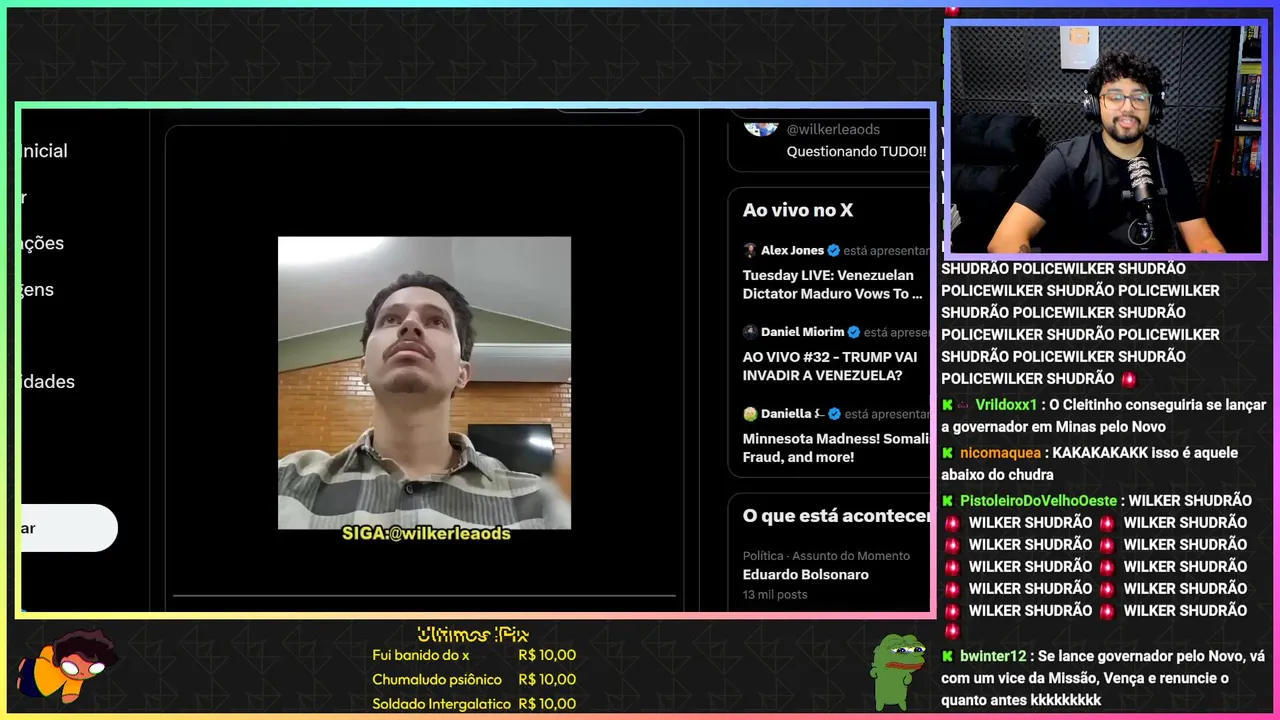This screenshot has height=720, width=1280.
Task: Click the 'Fui banido do x' donation row
Action: pyautogui.click(x=474, y=655)
